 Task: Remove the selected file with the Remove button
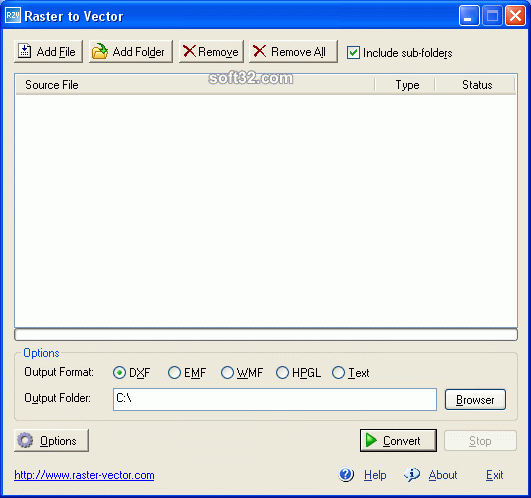coord(211,52)
